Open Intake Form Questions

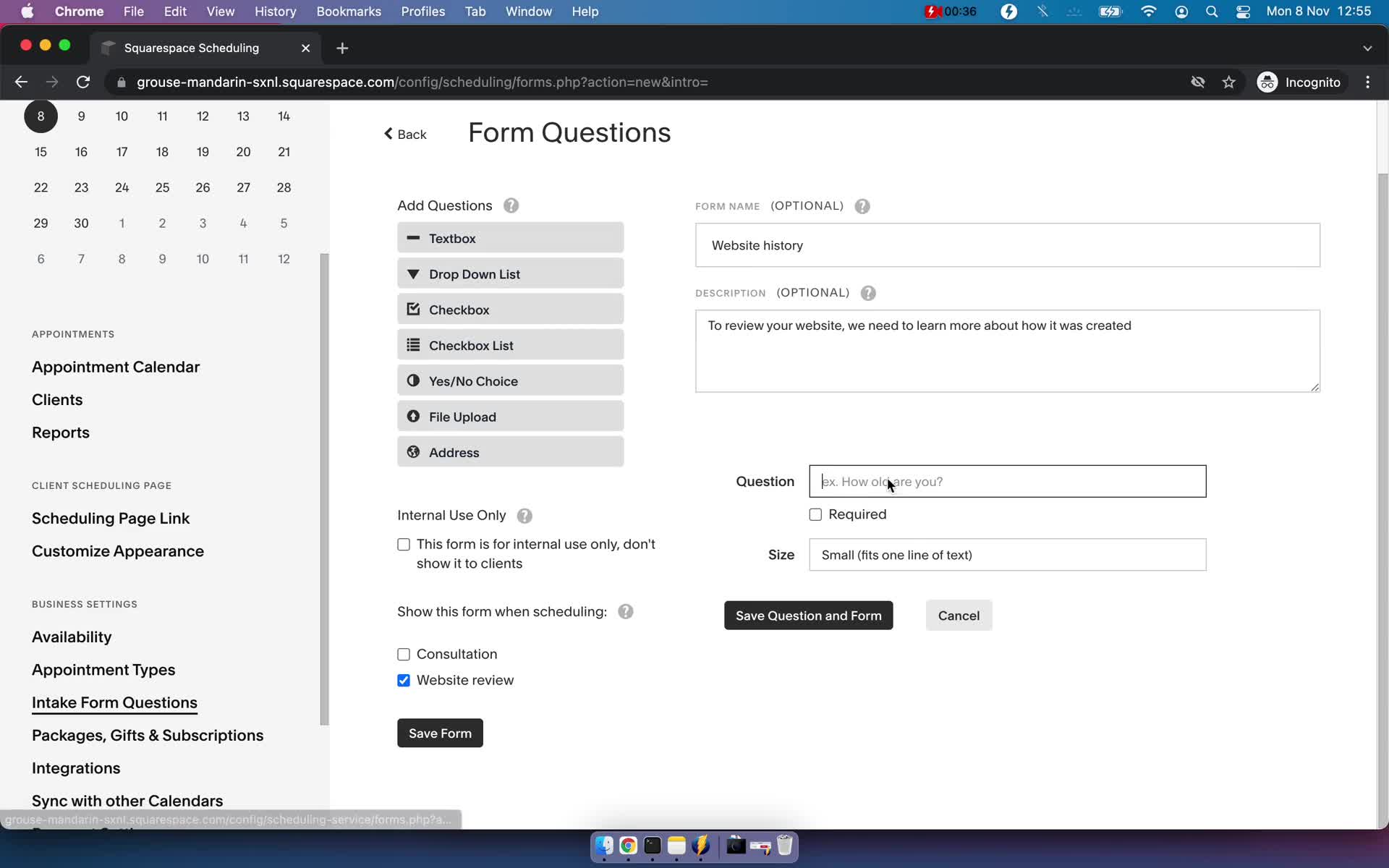pyautogui.click(x=114, y=702)
